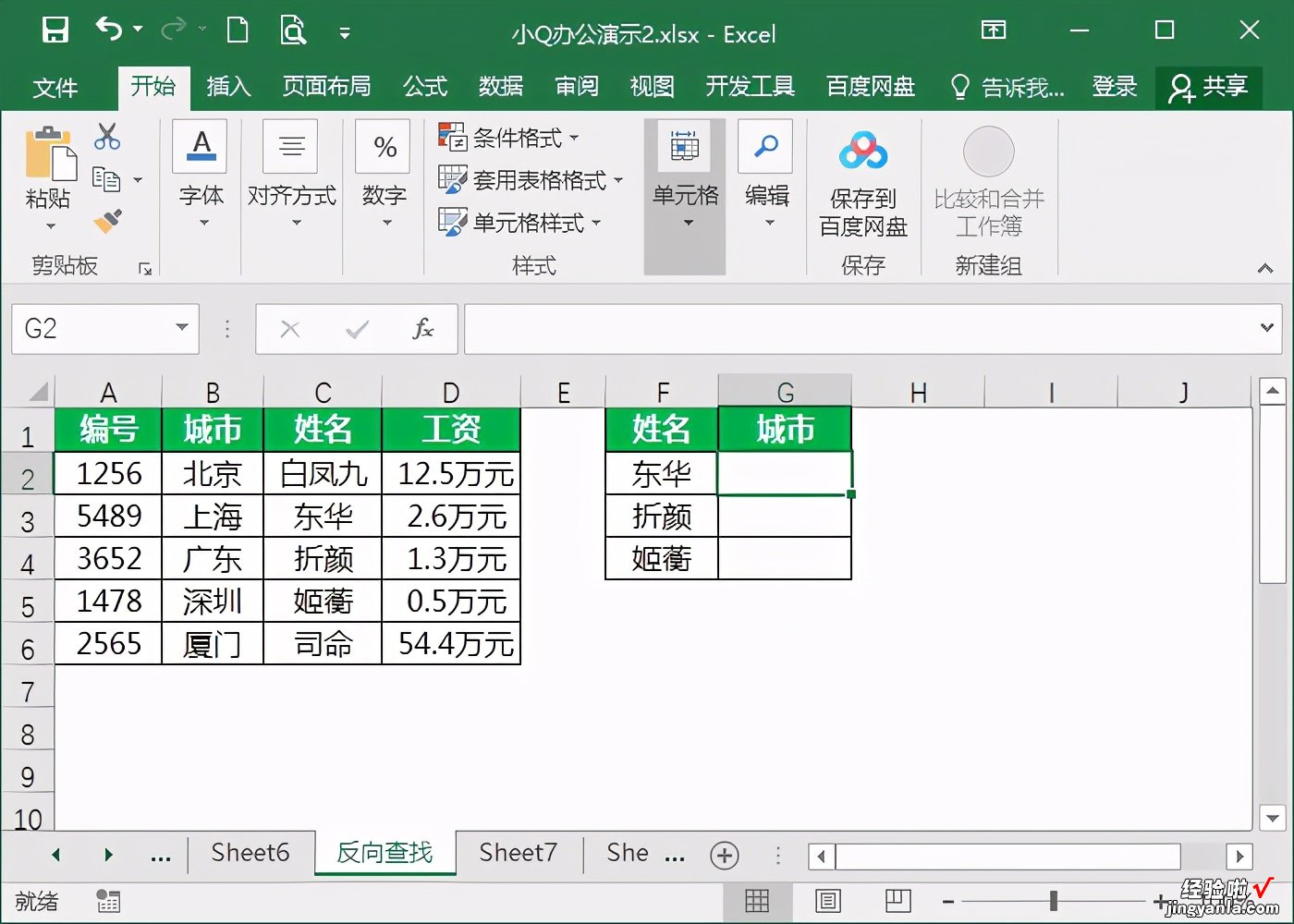Open the Number (数字) percent icon
The image size is (1294, 924).
point(384,146)
